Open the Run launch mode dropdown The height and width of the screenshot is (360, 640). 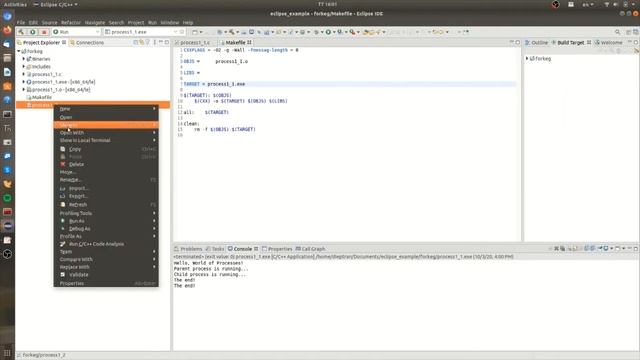click(76, 32)
